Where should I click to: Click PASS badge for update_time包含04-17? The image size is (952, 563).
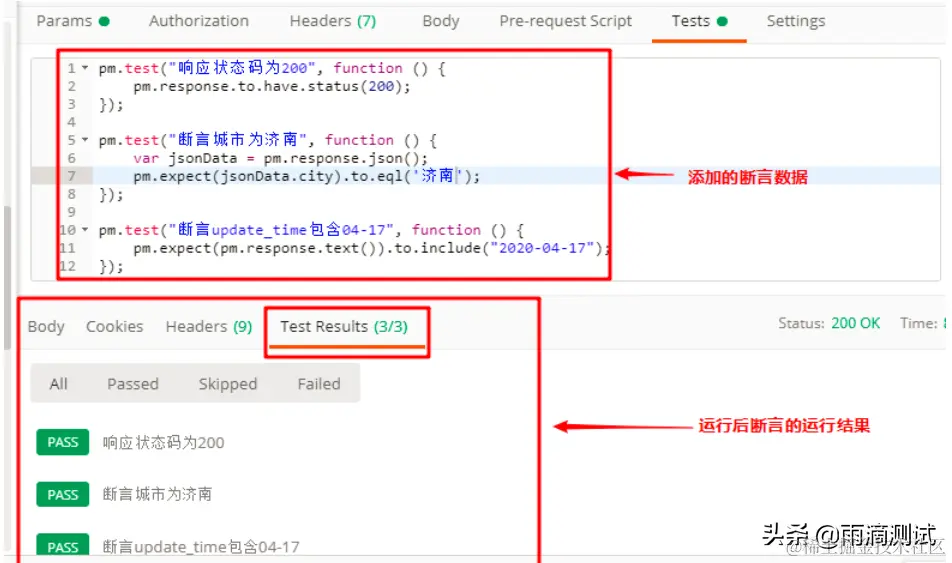pos(63,545)
